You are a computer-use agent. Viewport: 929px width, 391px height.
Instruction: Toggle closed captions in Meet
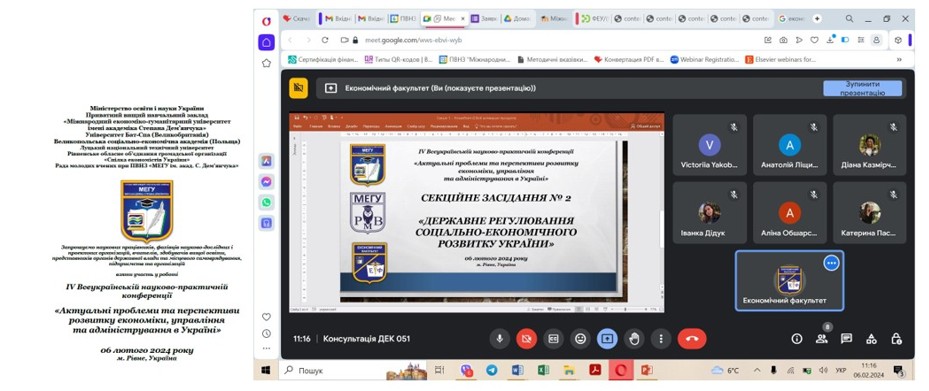553,339
